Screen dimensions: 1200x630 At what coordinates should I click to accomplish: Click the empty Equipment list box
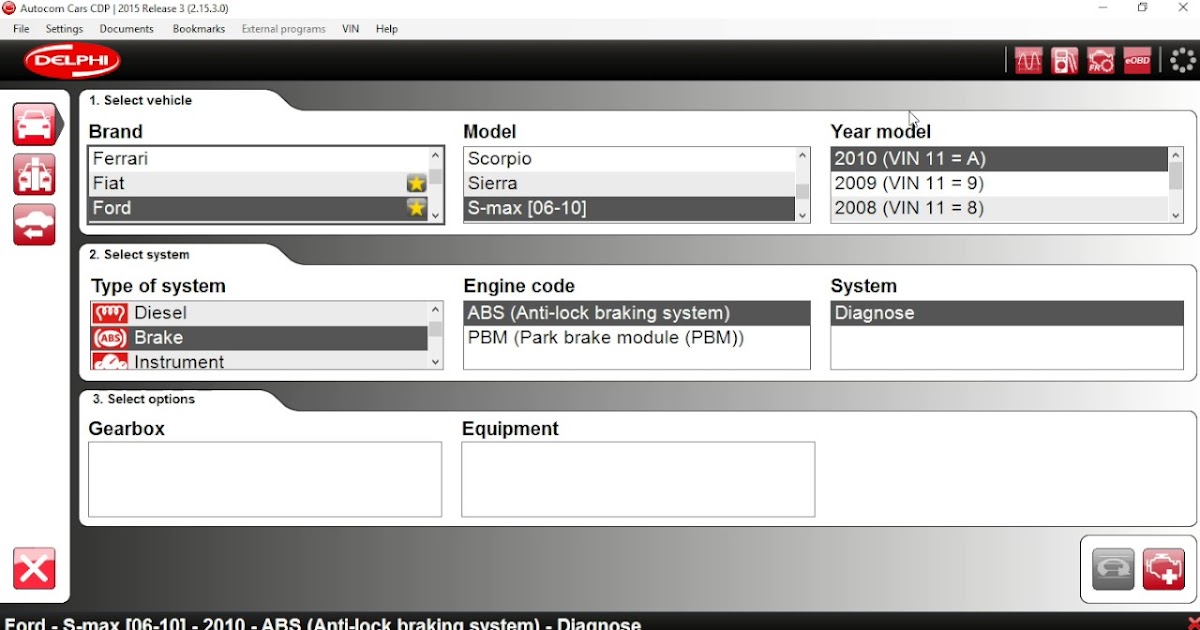pos(638,479)
